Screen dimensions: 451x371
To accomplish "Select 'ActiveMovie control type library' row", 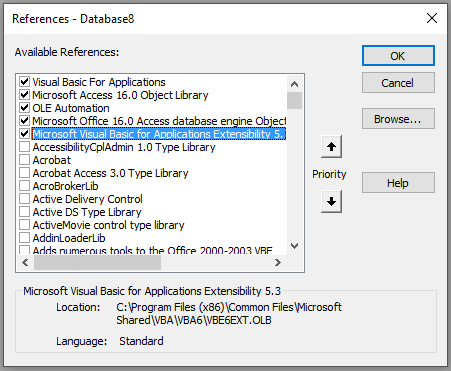I will pos(108,225).
